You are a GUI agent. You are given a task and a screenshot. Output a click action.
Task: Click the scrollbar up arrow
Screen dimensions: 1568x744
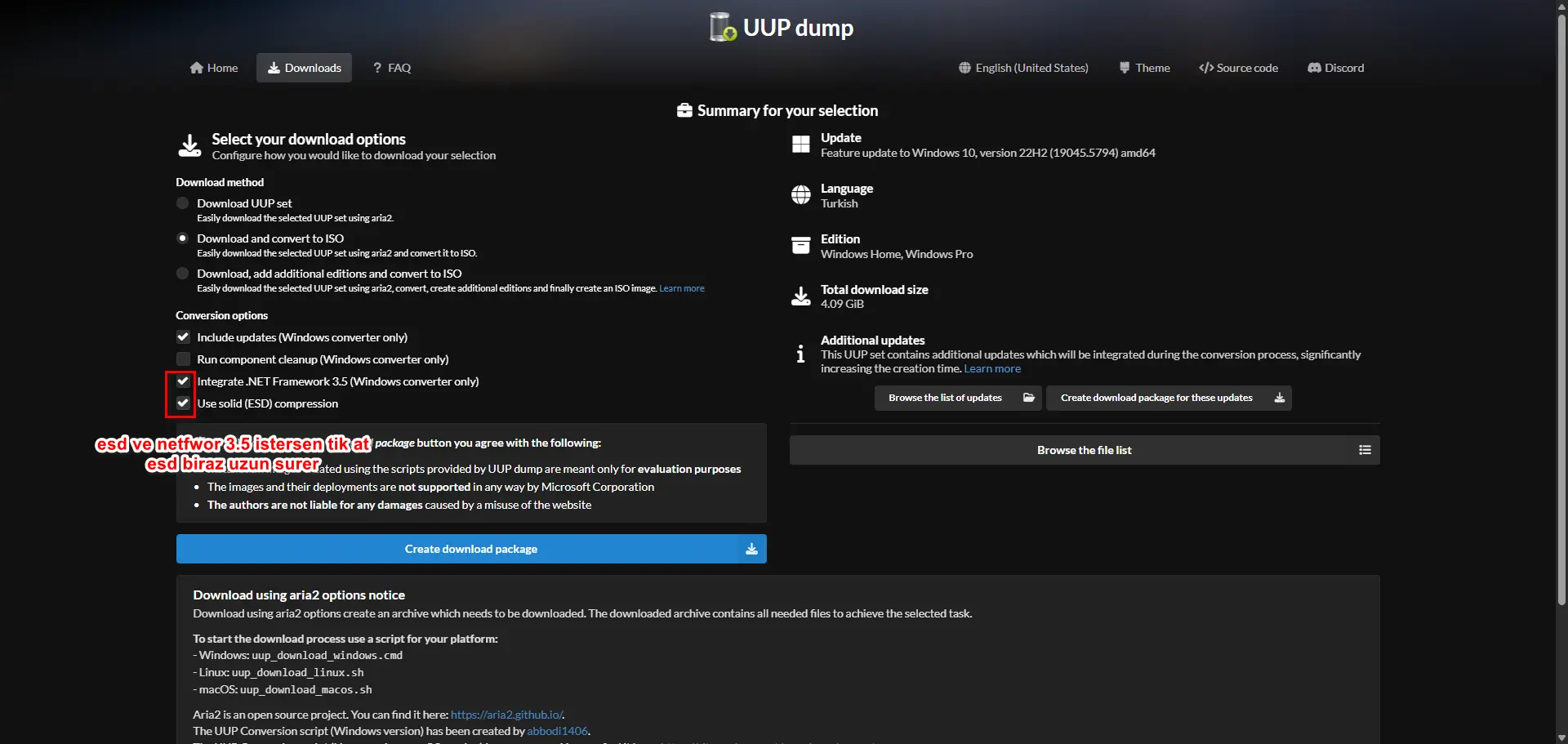pos(1561,6)
